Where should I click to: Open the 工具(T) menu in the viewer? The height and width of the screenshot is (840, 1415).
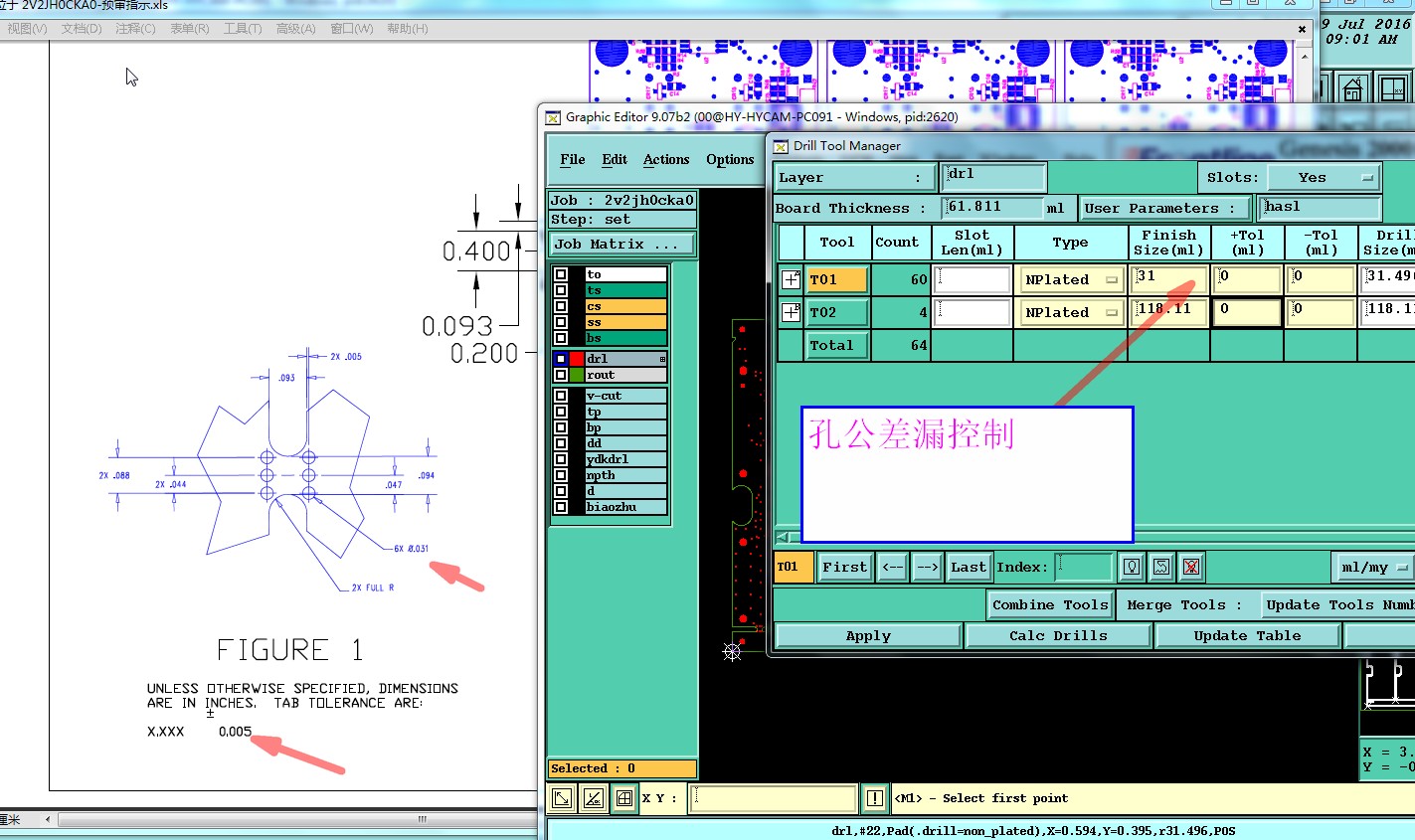tap(243, 29)
